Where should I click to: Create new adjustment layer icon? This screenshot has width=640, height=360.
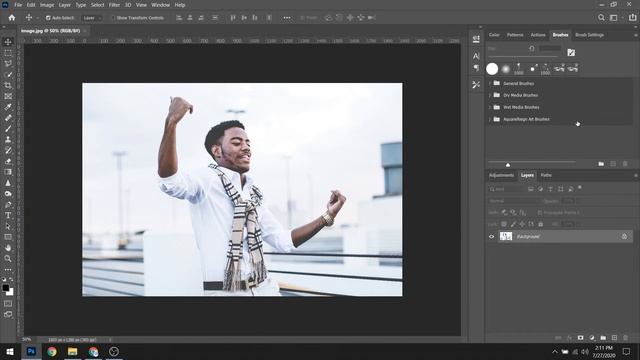point(592,338)
